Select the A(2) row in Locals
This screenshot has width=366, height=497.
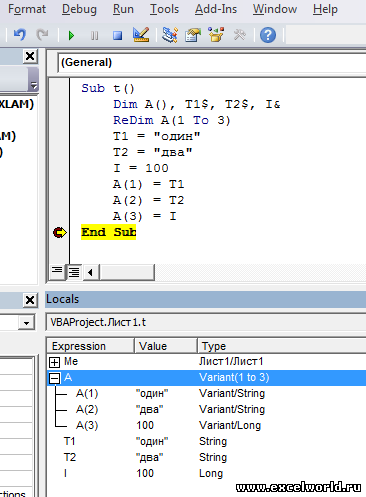pos(206,410)
